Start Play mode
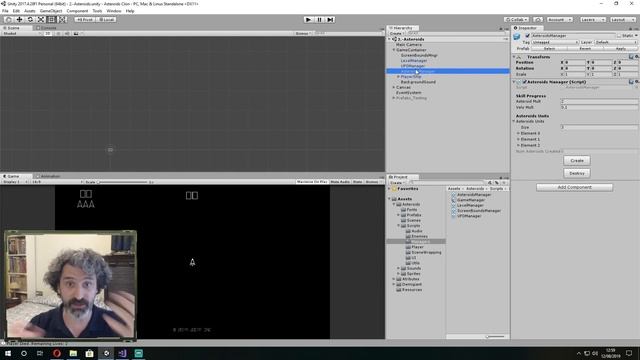 click(x=309, y=20)
